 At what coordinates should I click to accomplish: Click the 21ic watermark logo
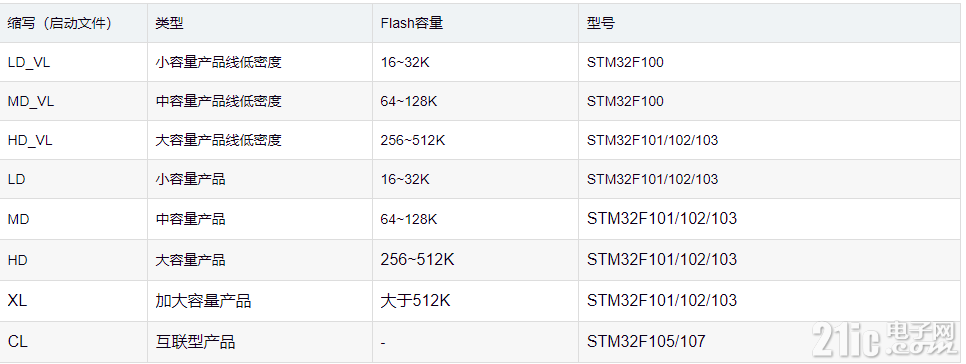[883, 339]
